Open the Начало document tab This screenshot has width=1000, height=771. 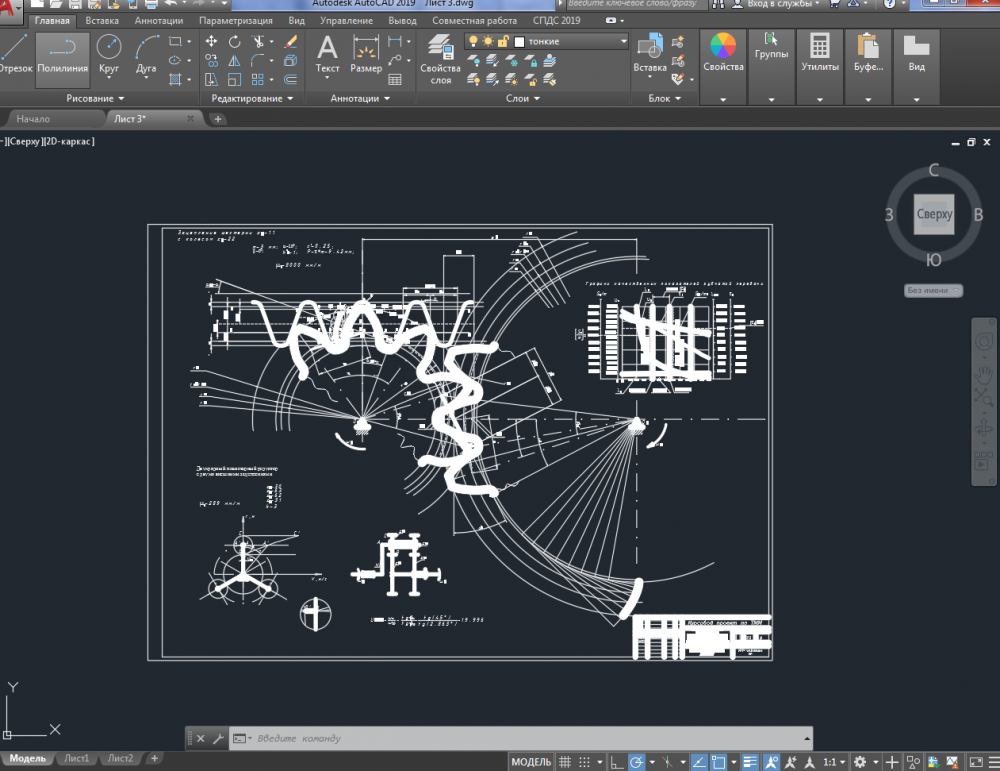pyautogui.click(x=33, y=119)
